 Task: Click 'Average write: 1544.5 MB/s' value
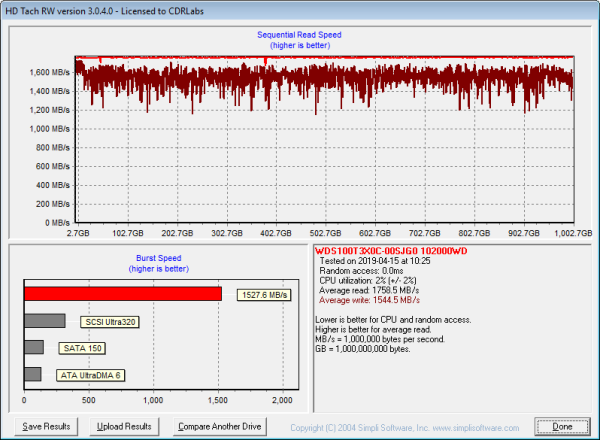[x=369, y=300]
